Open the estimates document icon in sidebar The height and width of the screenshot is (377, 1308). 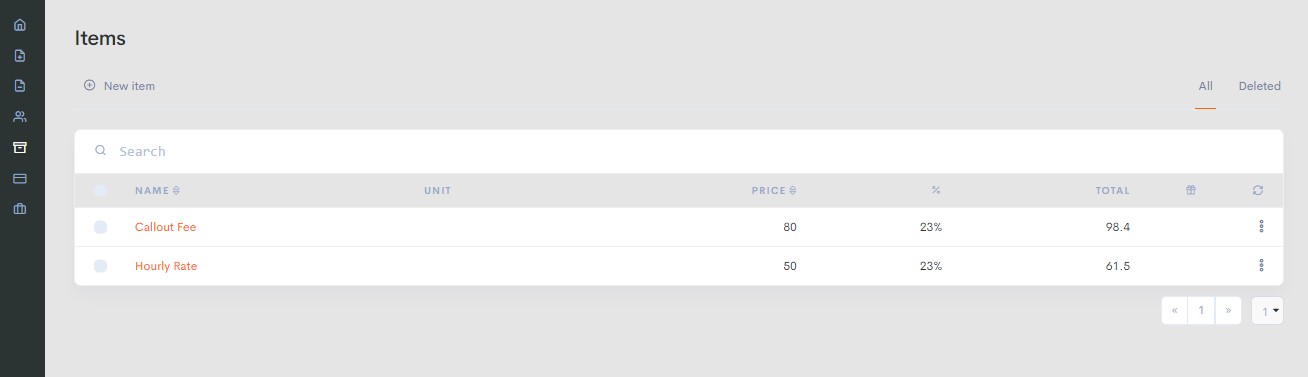pyautogui.click(x=20, y=86)
